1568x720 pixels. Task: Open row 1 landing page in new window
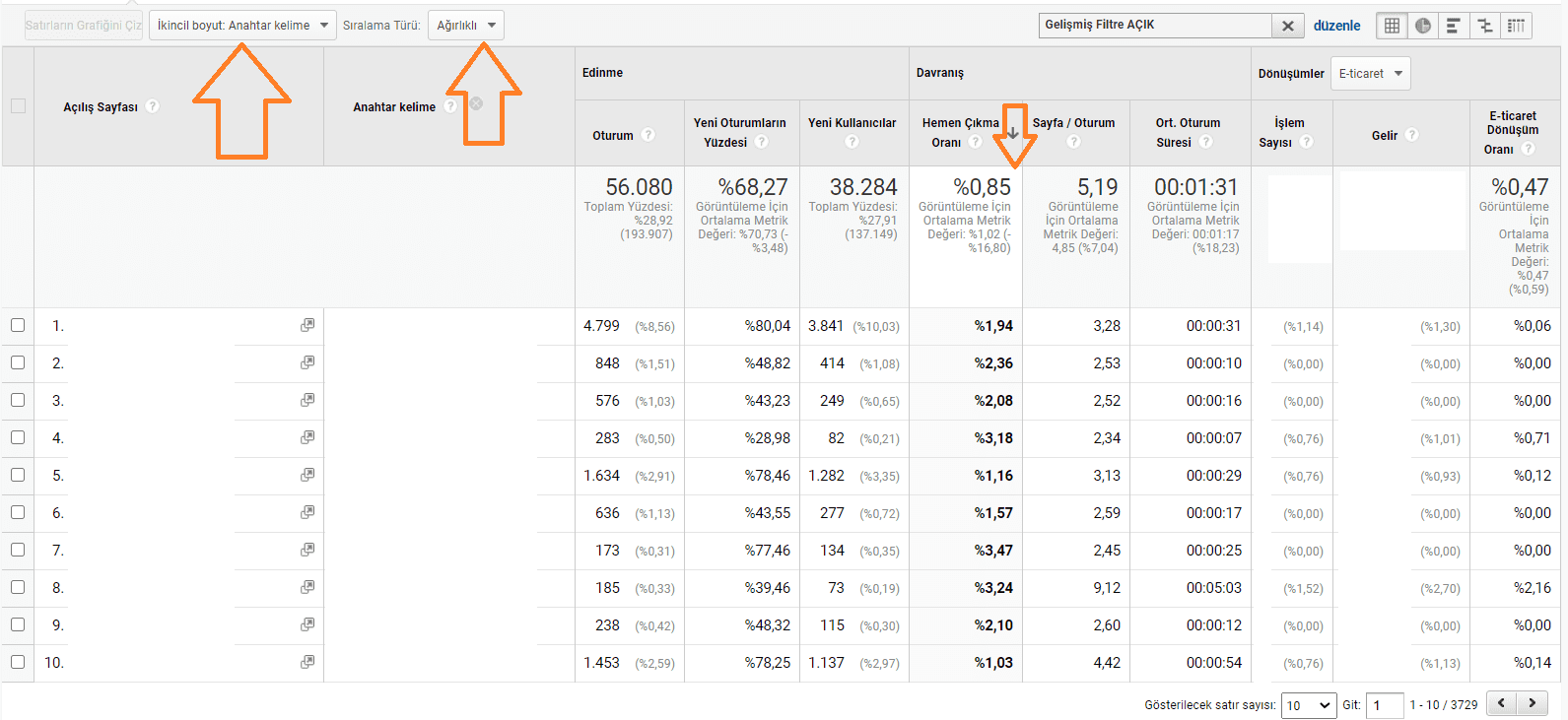tap(307, 325)
